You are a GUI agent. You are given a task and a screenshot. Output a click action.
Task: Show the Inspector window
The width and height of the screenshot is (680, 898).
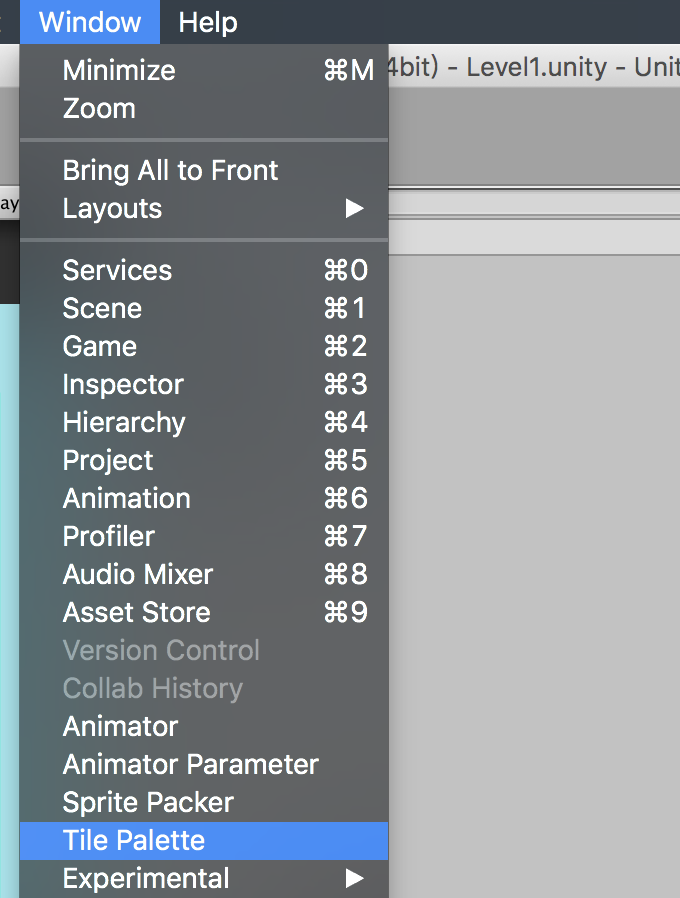click(123, 384)
